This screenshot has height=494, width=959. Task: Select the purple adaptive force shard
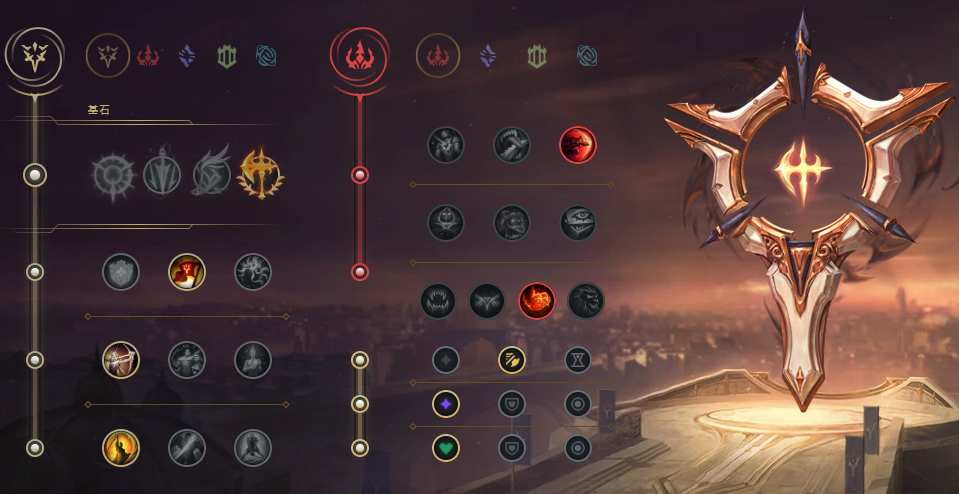tap(446, 404)
